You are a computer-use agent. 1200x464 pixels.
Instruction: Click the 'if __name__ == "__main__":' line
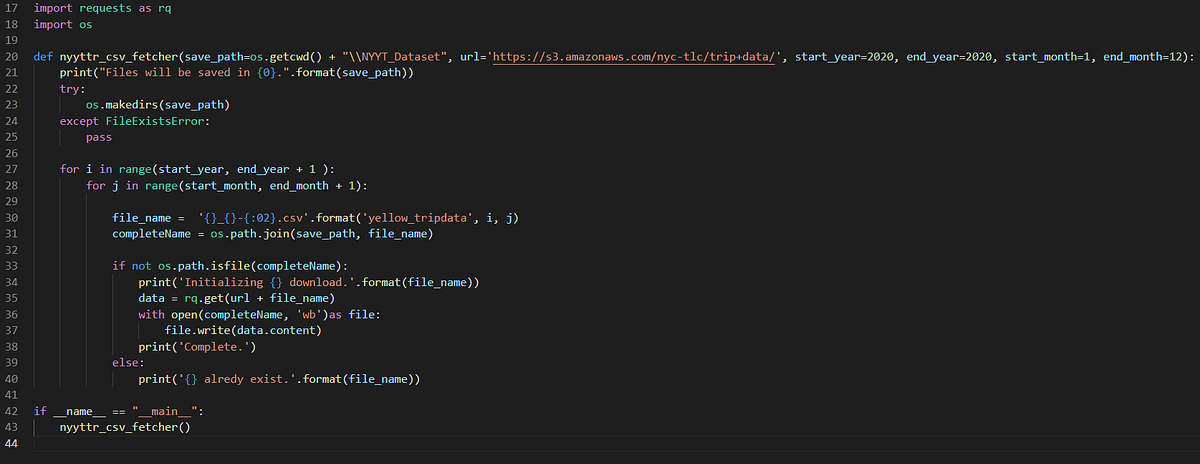pos(119,411)
